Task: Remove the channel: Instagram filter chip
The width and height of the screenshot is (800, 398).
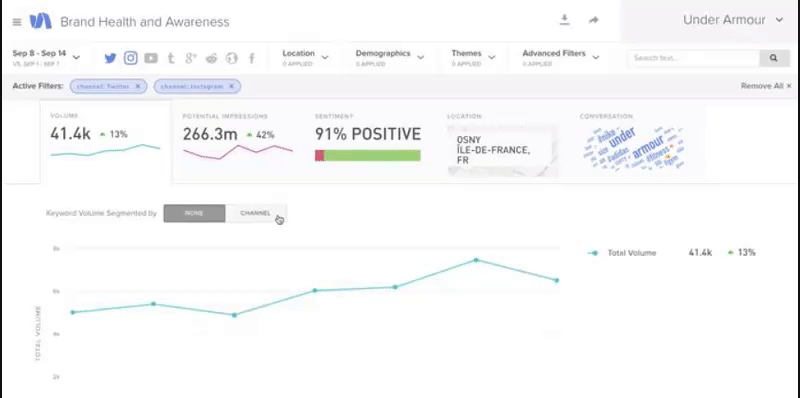Action: tap(231, 86)
